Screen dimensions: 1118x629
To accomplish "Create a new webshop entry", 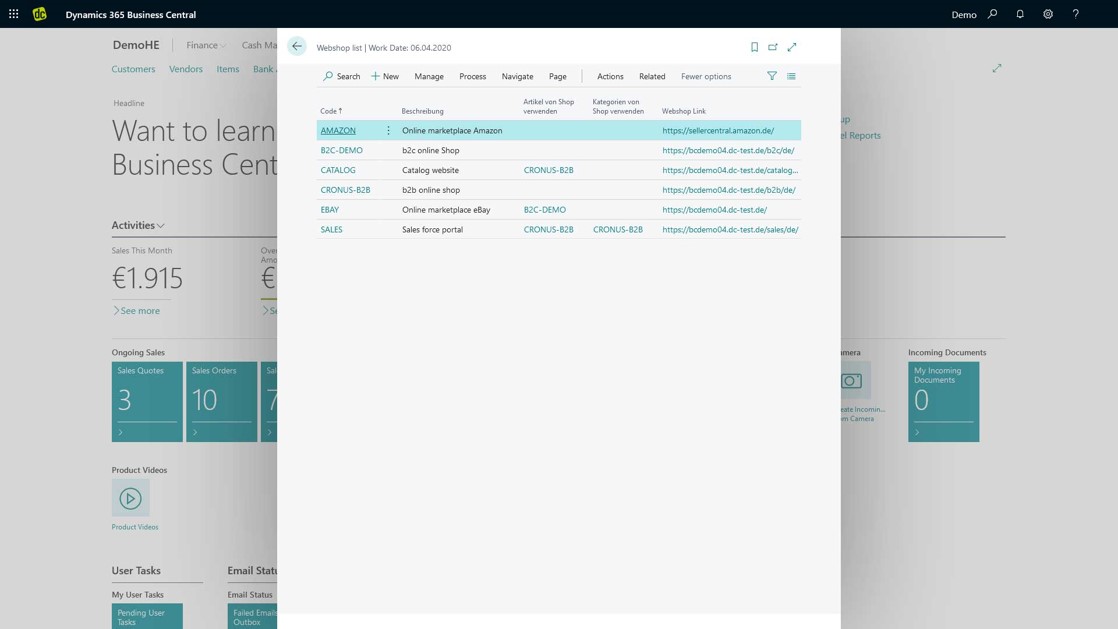I will [383, 75].
